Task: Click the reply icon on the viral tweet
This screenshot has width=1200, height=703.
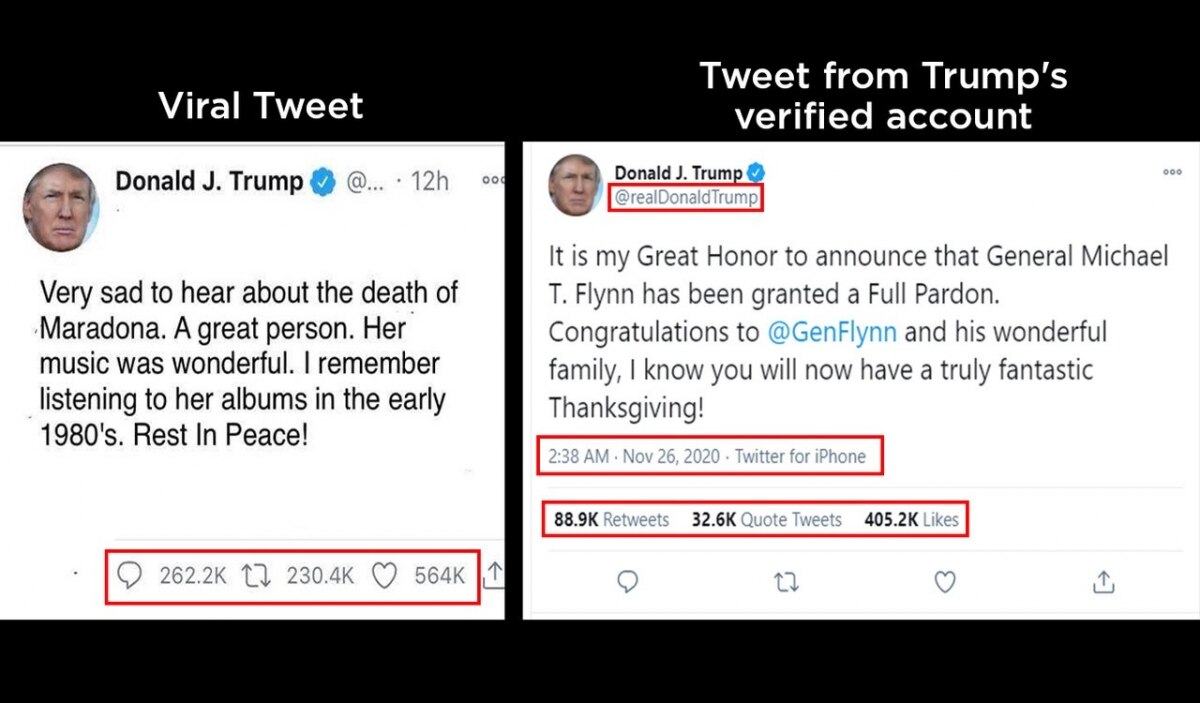Action: click(x=130, y=576)
